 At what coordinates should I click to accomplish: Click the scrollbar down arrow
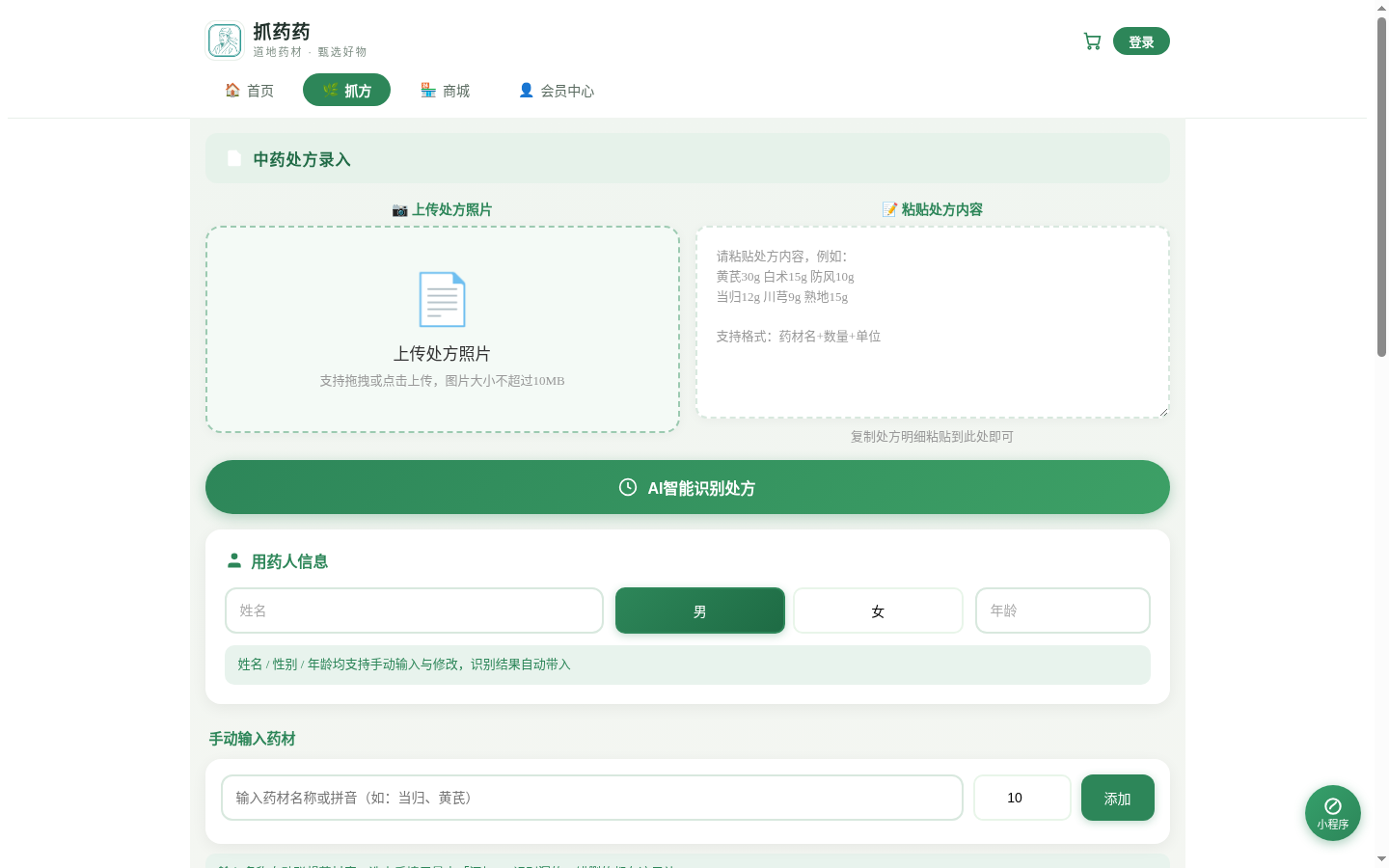tap(1381, 858)
